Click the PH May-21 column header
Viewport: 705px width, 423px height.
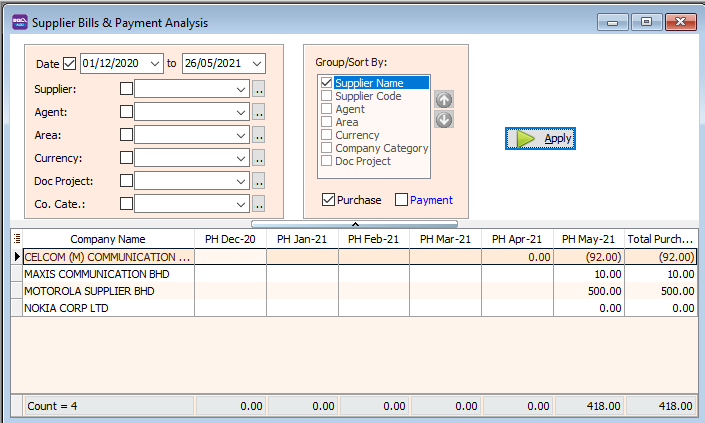tap(589, 239)
